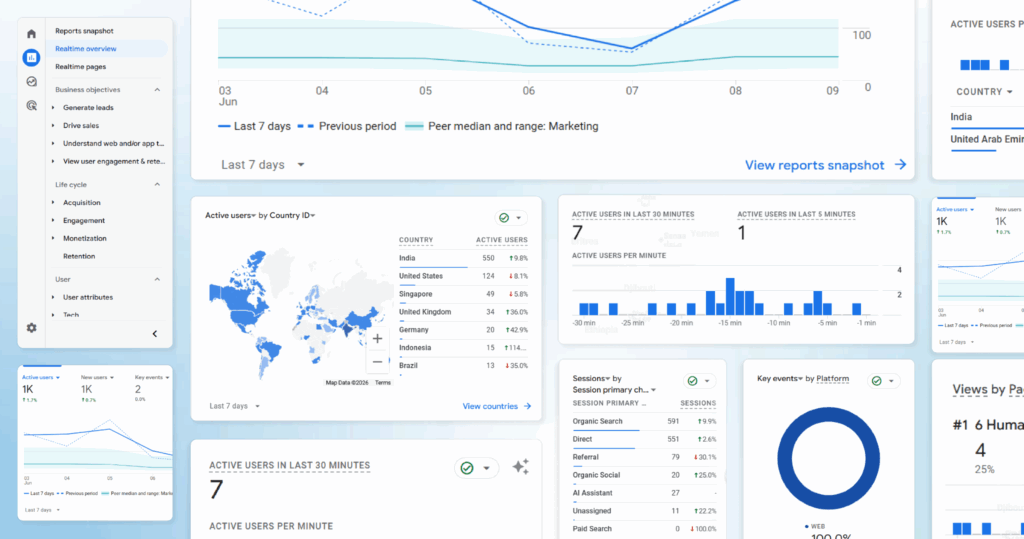The image size is (1024, 539).
Task: Click the India row in country table
Action: pyautogui.click(x=464, y=258)
